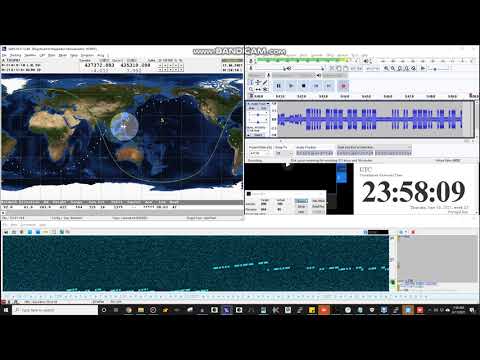Click the Cut (scissors) icon in Audacity
The image size is (480, 360).
[332, 68]
